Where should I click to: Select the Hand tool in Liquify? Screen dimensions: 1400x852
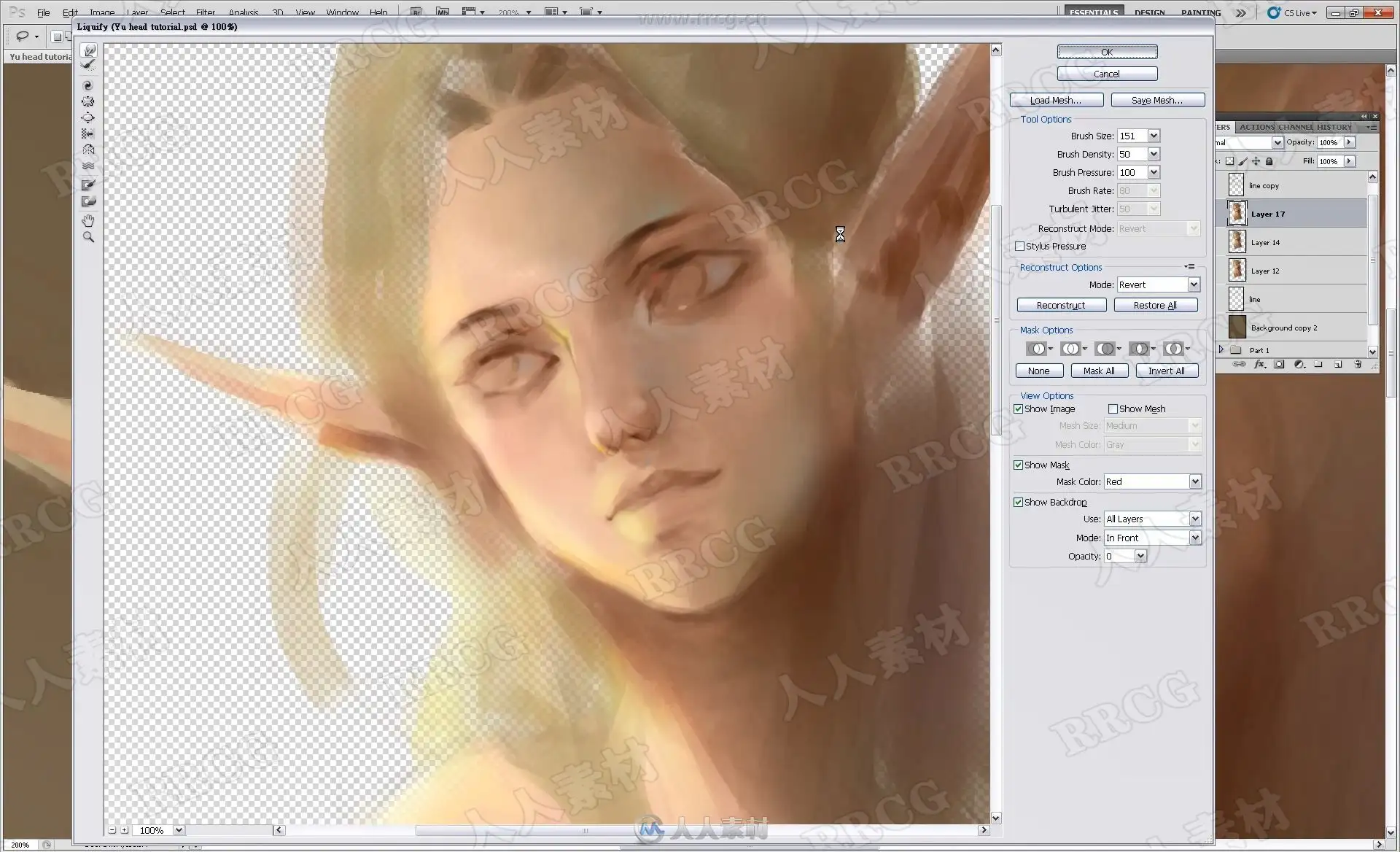pyautogui.click(x=88, y=220)
